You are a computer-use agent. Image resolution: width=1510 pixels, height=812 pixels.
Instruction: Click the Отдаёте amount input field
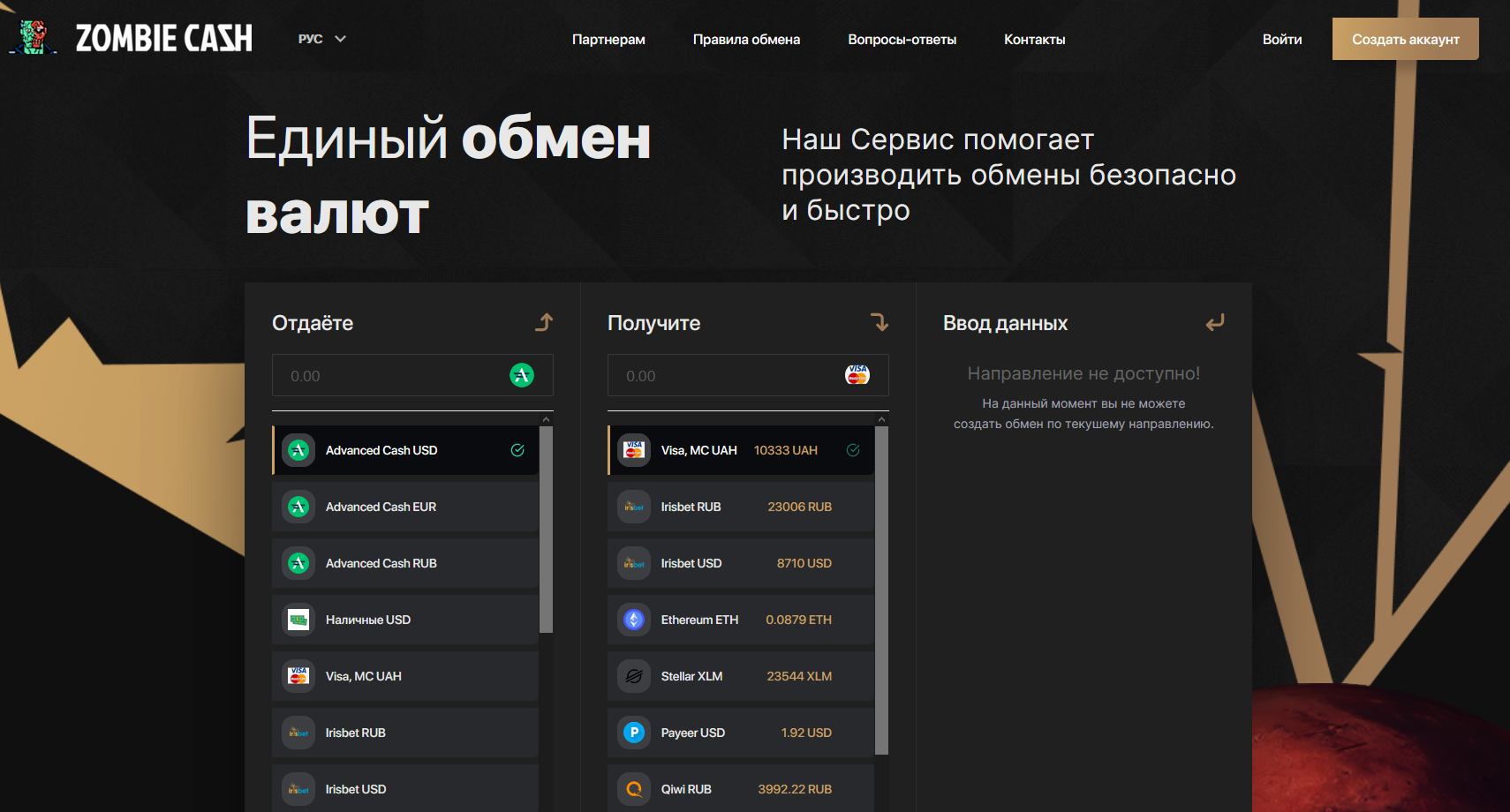click(x=412, y=375)
